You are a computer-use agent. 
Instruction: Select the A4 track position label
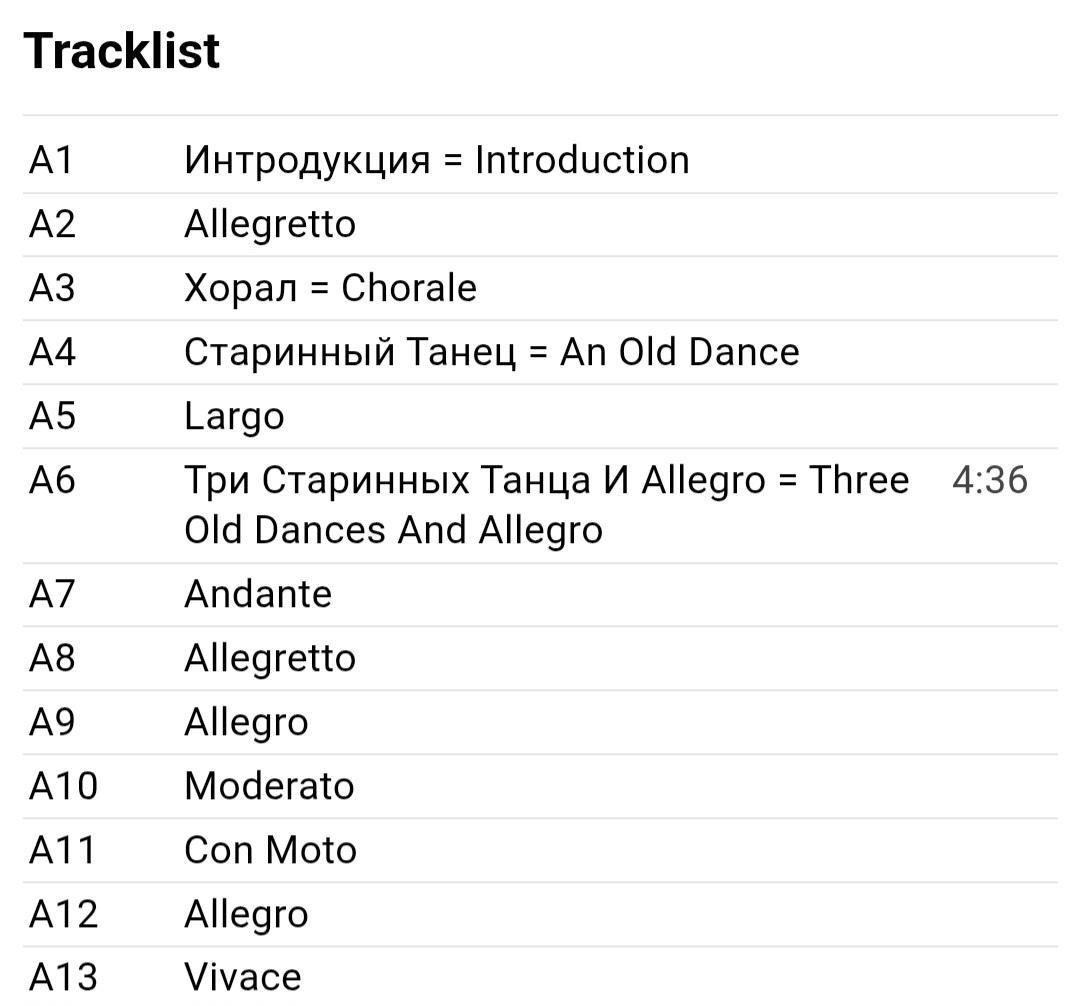click(x=52, y=352)
